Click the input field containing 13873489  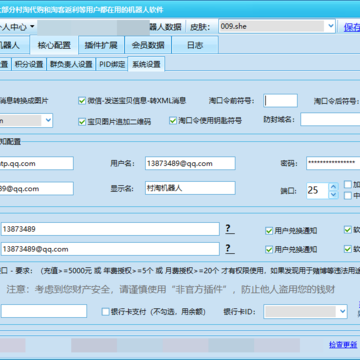click(110, 229)
